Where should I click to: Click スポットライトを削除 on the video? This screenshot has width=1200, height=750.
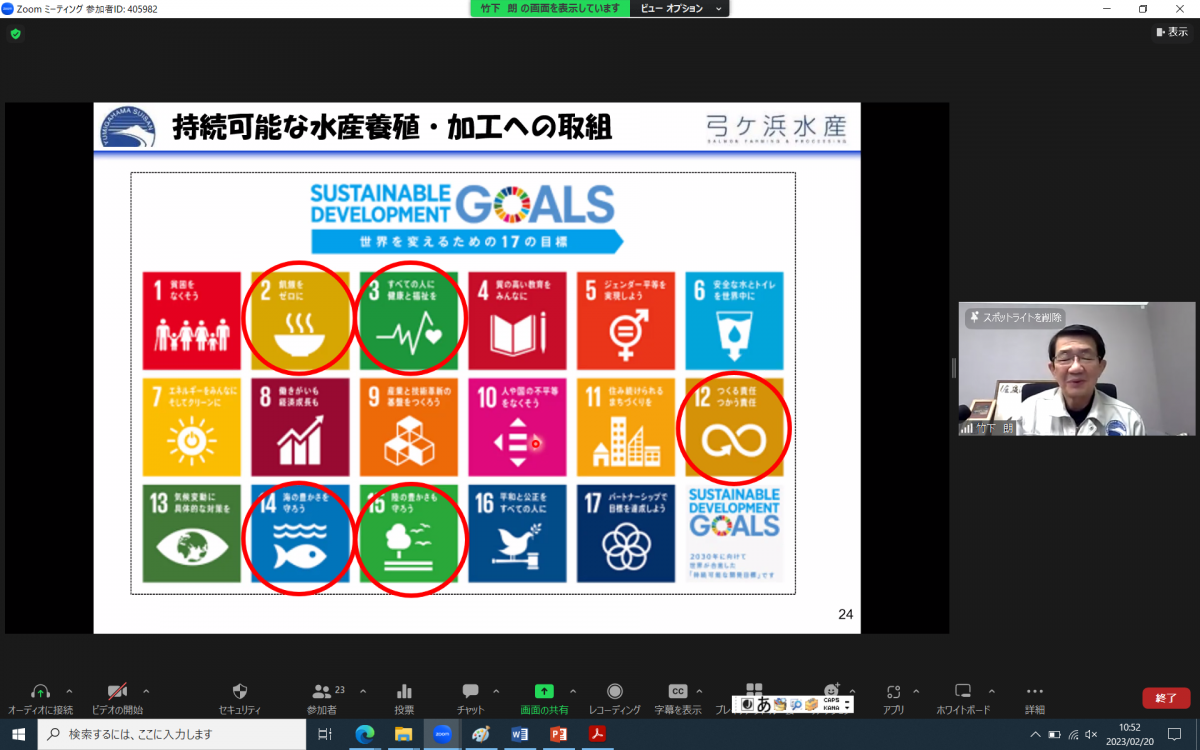(1015, 317)
